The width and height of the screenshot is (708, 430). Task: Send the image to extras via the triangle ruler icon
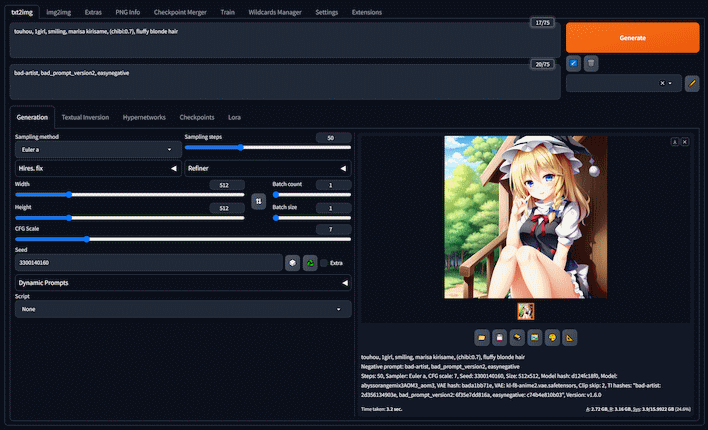(570, 337)
